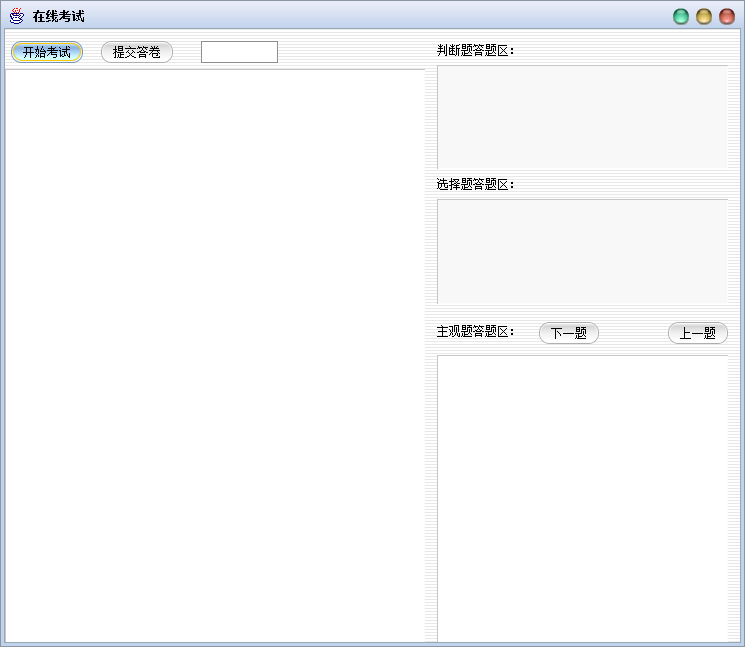Click the Java coffee cup window icon
The image size is (745, 647).
[x=17, y=16]
